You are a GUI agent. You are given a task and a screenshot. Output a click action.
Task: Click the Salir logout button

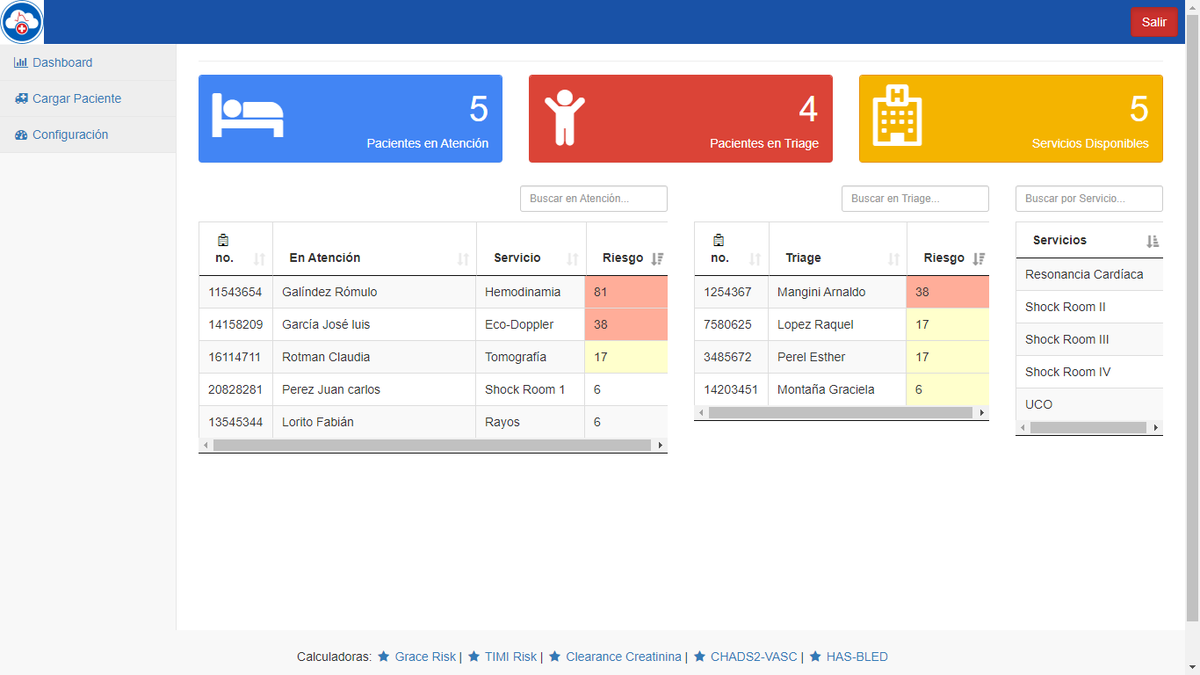pyautogui.click(x=1154, y=22)
